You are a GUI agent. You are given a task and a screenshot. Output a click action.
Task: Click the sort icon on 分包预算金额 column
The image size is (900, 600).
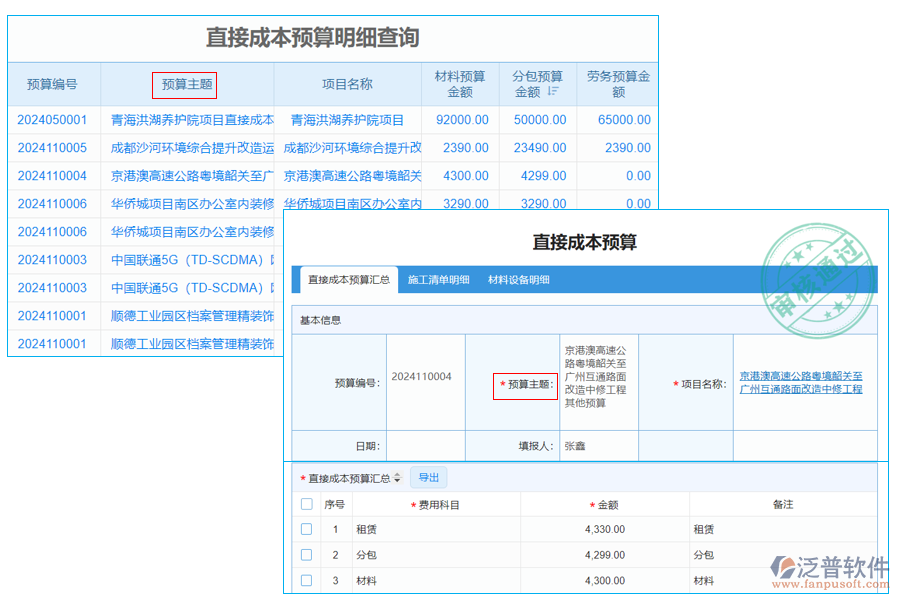tap(552, 90)
